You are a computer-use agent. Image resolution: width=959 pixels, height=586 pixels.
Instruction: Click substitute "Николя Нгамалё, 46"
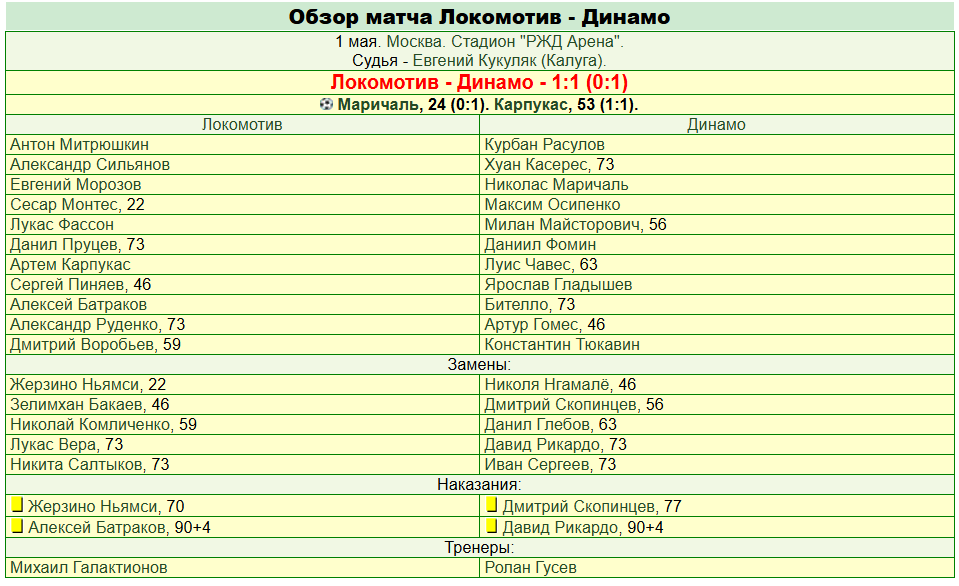pyautogui.click(x=560, y=384)
